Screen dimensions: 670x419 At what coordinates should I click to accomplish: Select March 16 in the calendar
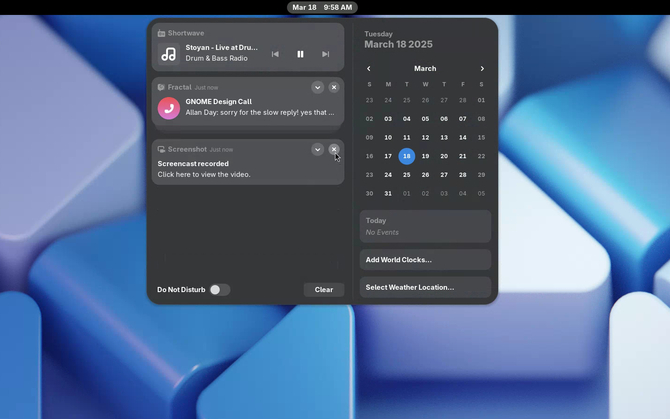(x=370, y=156)
